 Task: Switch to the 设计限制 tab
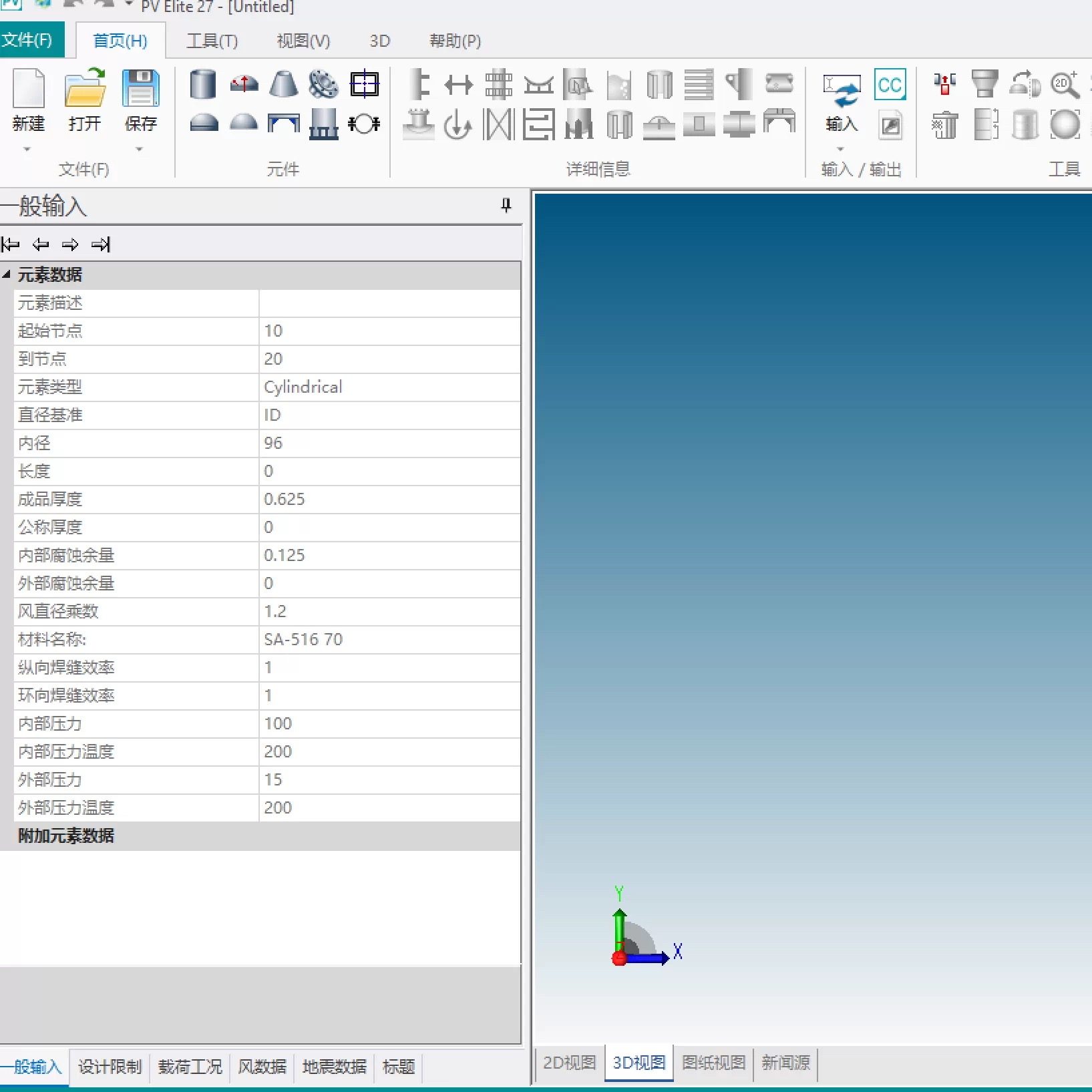click(110, 1067)
